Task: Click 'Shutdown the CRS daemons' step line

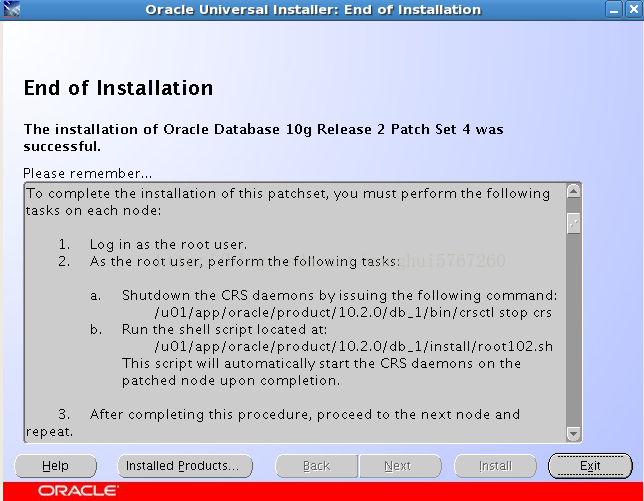Action: click(x=340, y=296)
